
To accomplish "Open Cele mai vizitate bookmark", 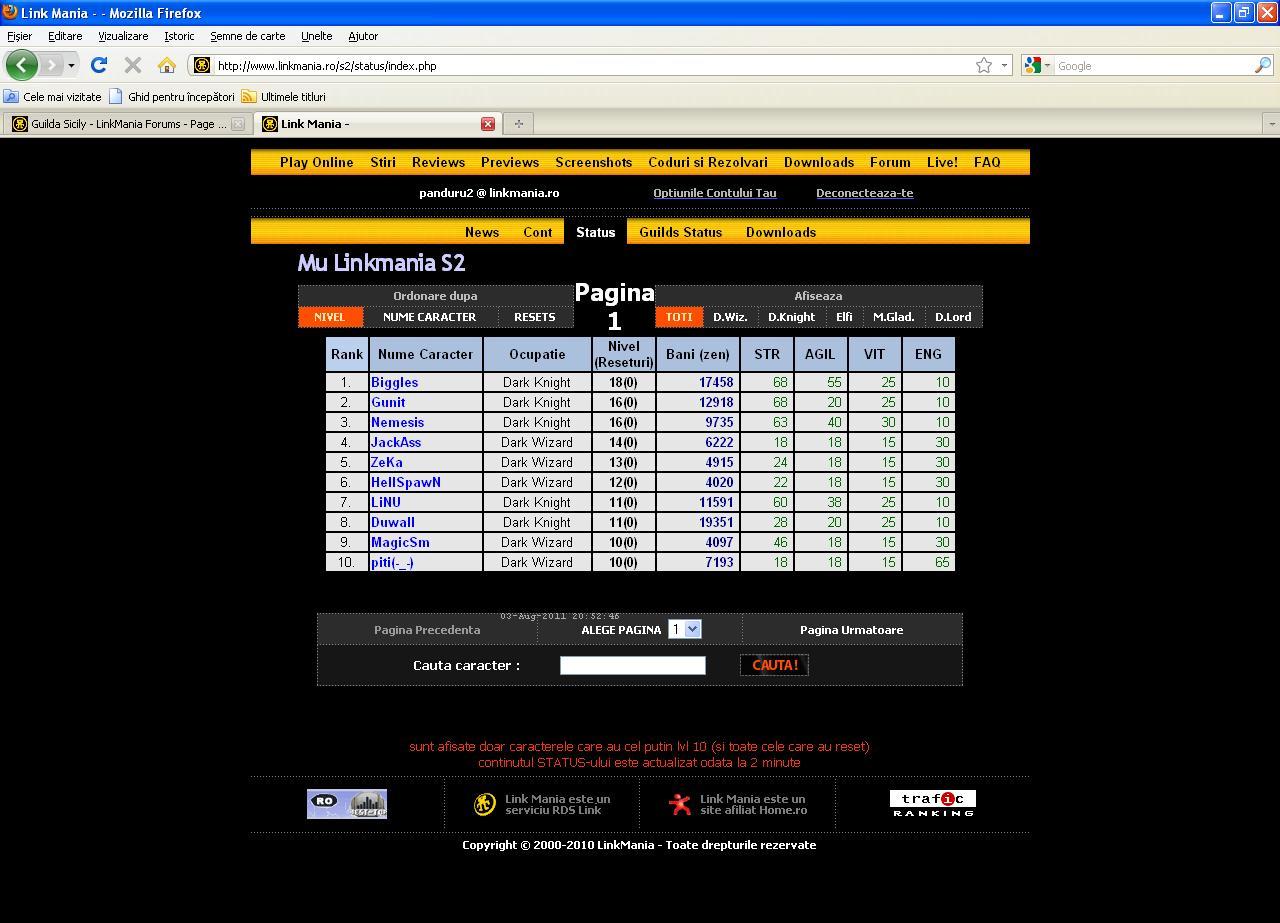I will point(52,97).
